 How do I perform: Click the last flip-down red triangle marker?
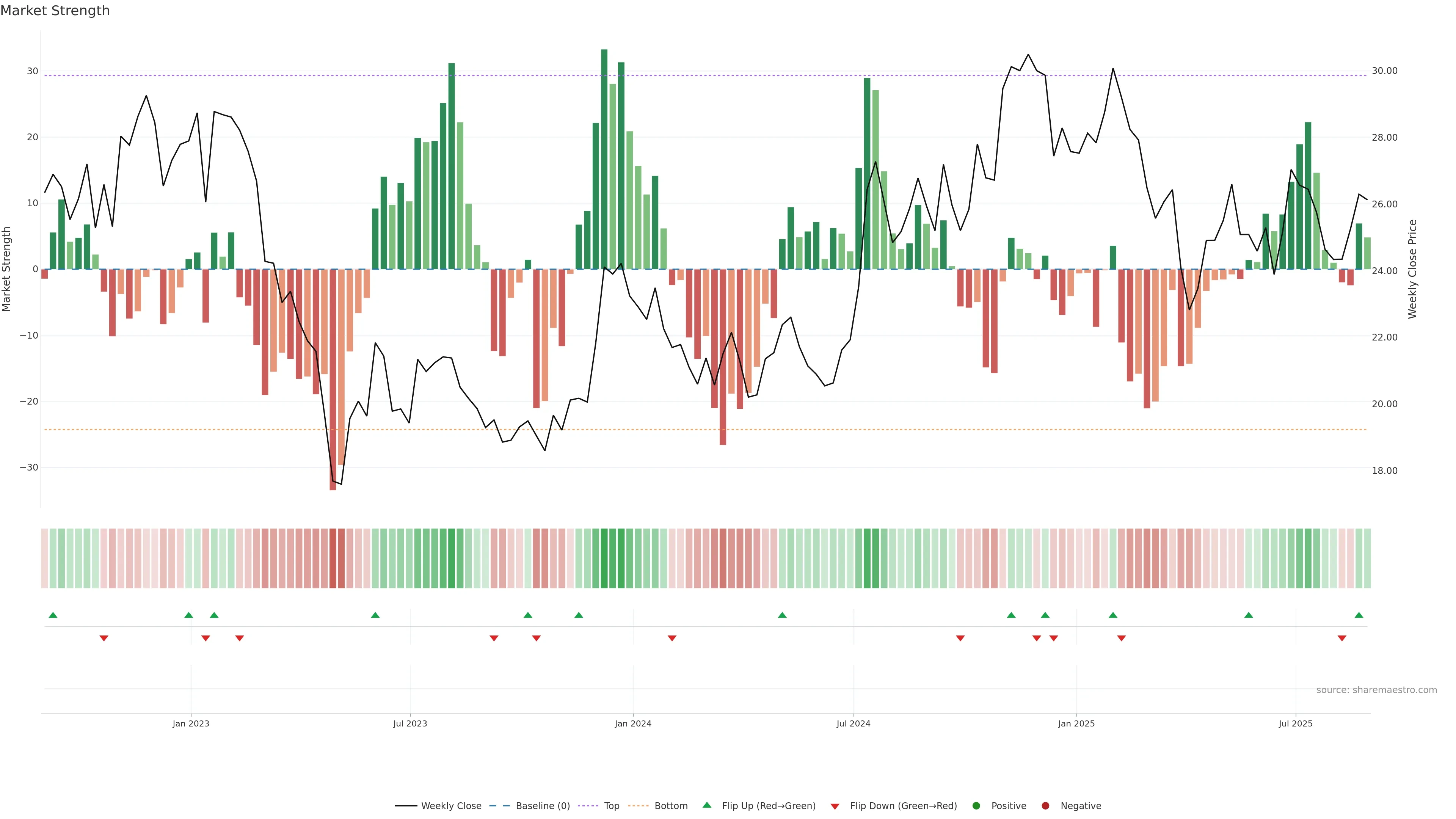(x=1342, y=638)
